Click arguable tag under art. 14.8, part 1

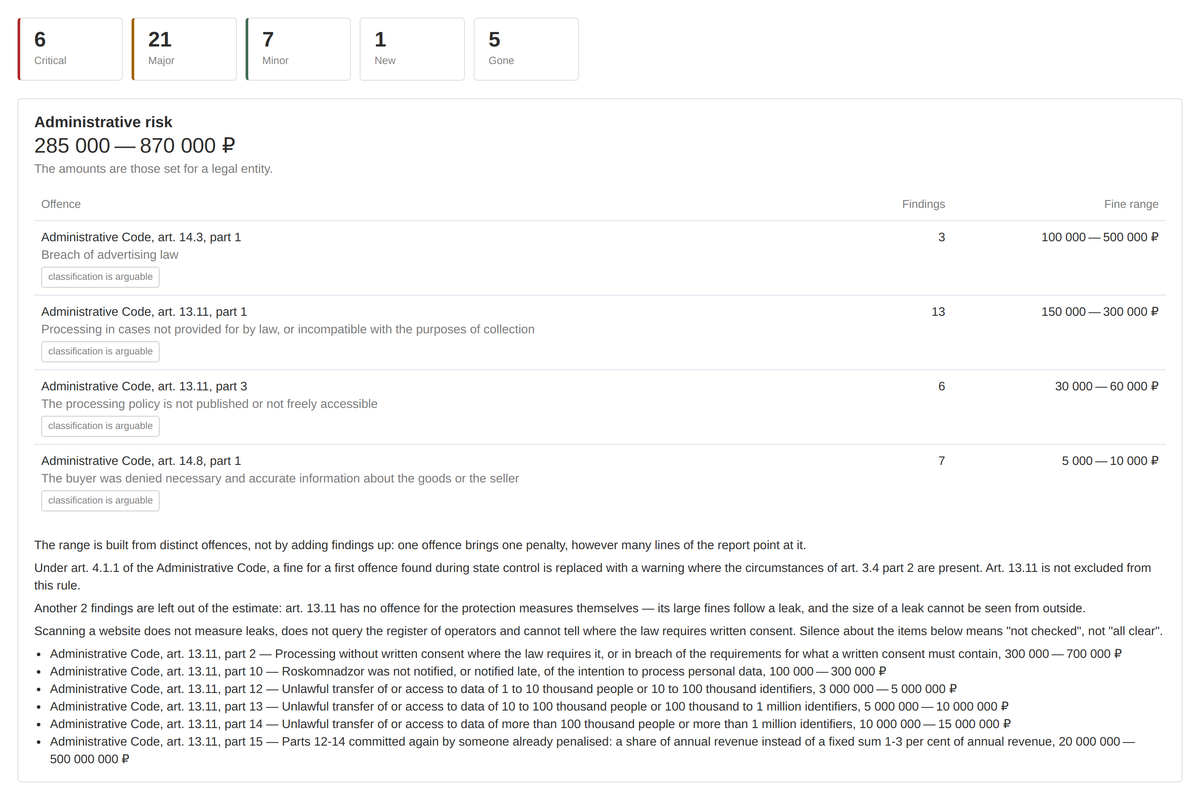(100, 501)
